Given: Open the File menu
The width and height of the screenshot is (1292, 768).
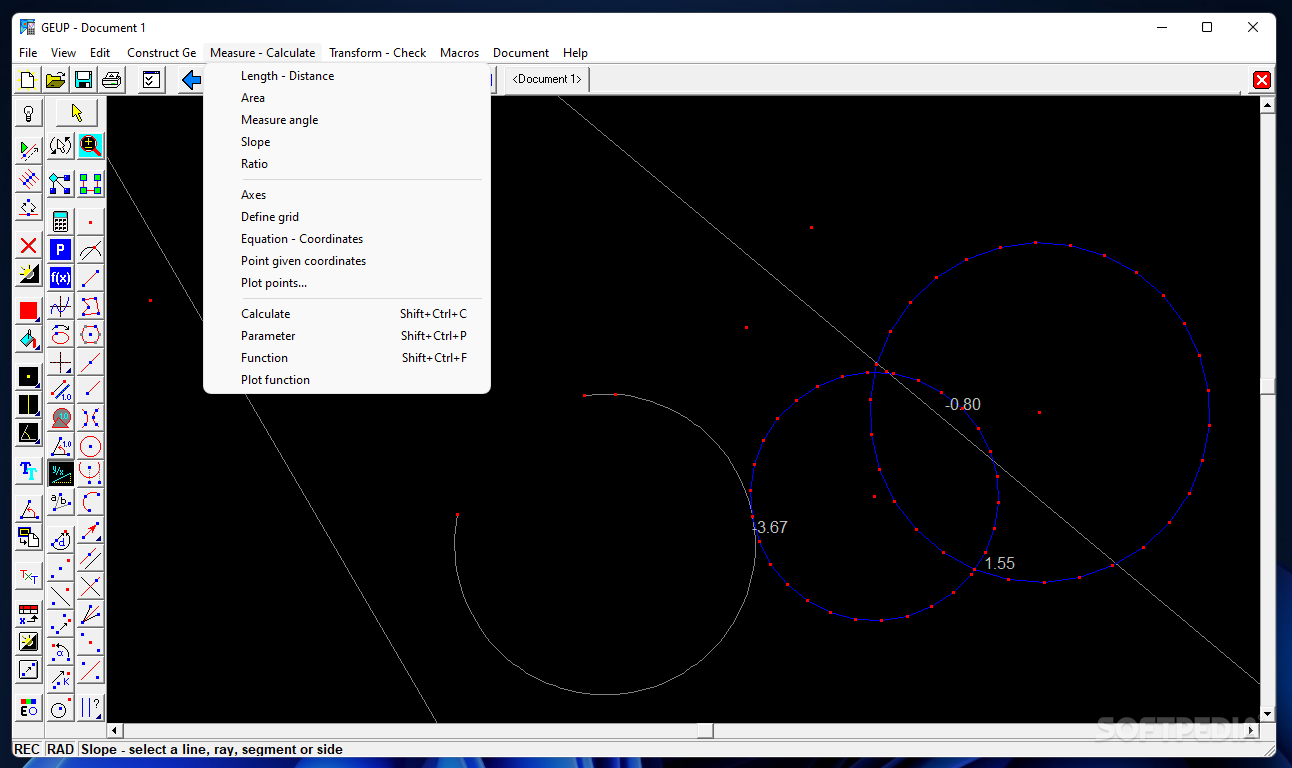Looking at the screenshot, I should pos(28,53).
